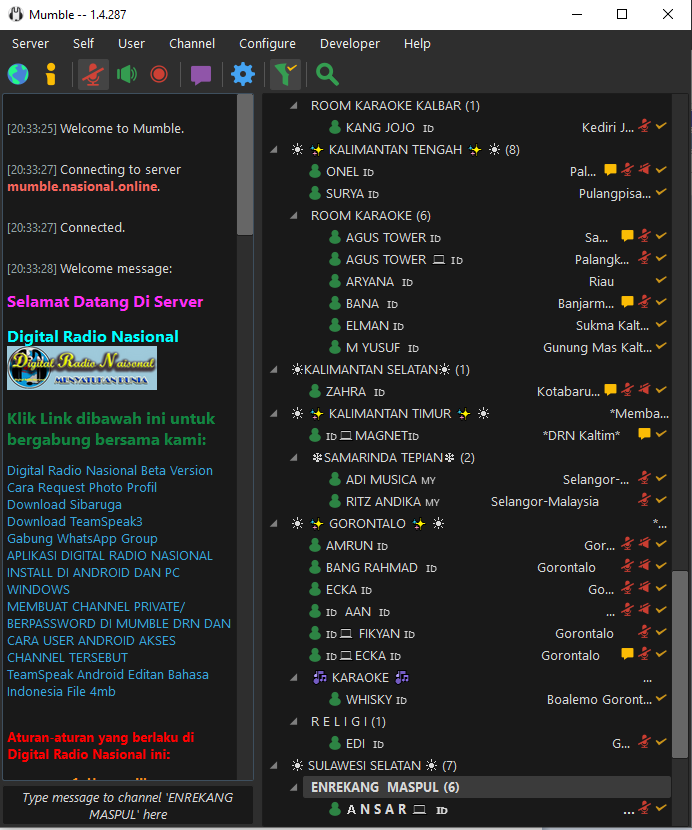Toggle the channel filter button
This screenshot has width=692, height=830.
click(285, 74)
